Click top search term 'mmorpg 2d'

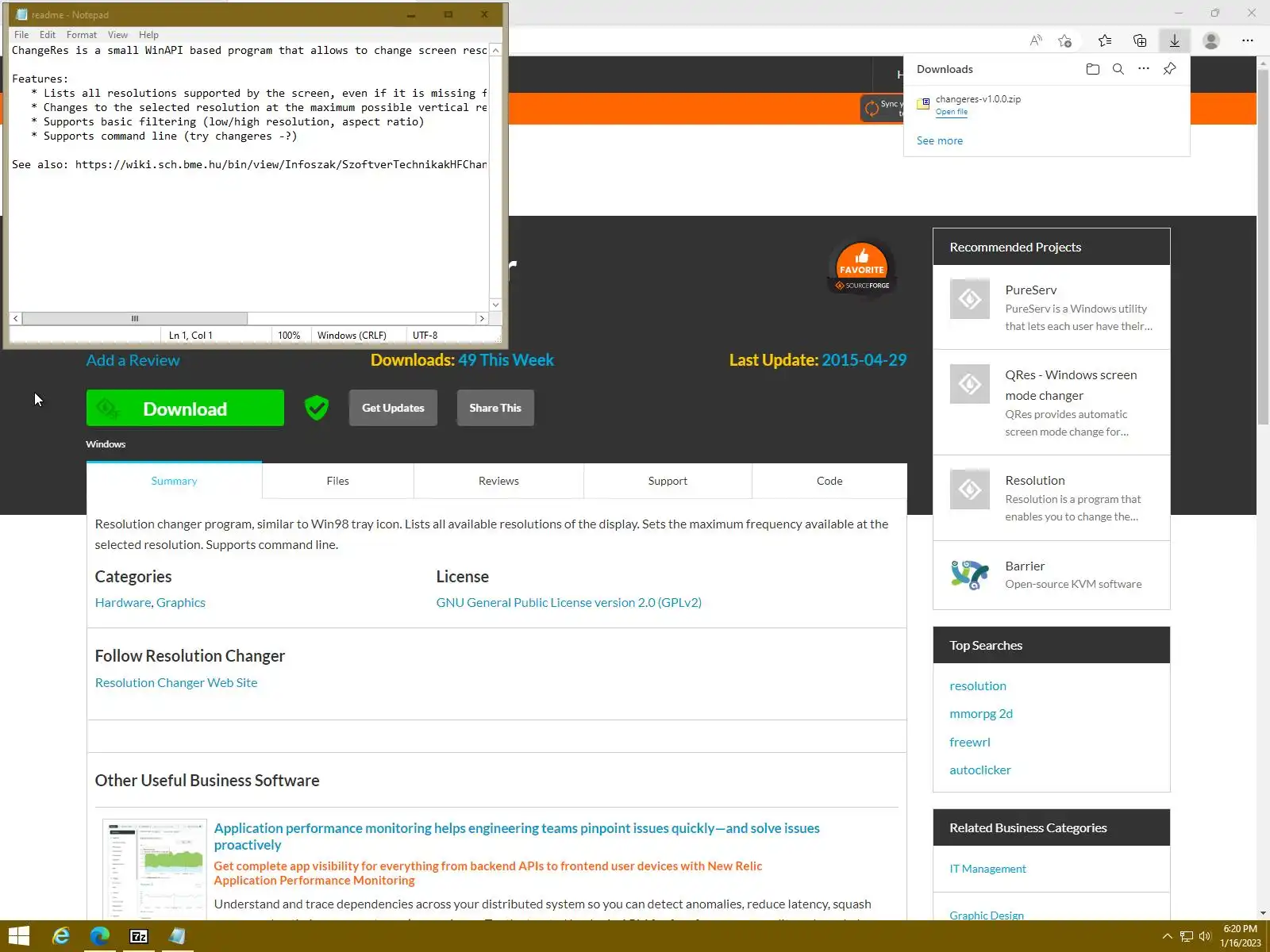coord(981,713)
